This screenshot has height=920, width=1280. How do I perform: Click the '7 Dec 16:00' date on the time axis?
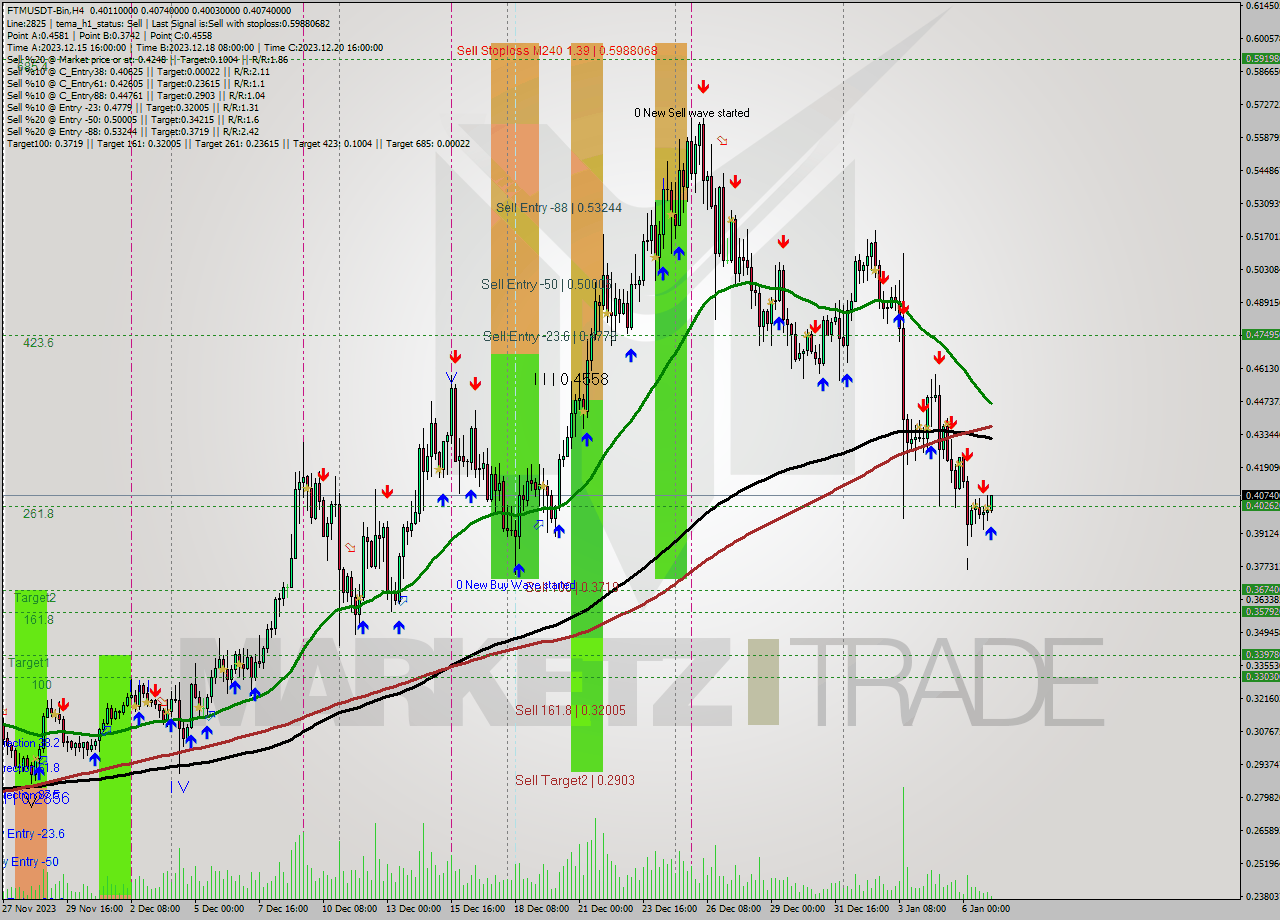(282, 909)
